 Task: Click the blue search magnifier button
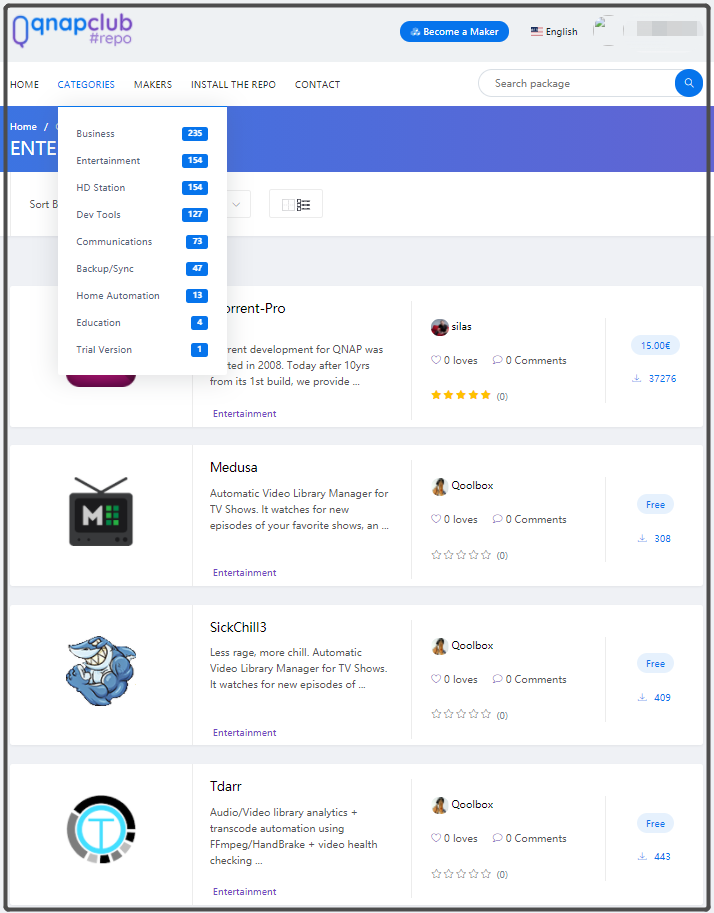[x=688, y=83]
